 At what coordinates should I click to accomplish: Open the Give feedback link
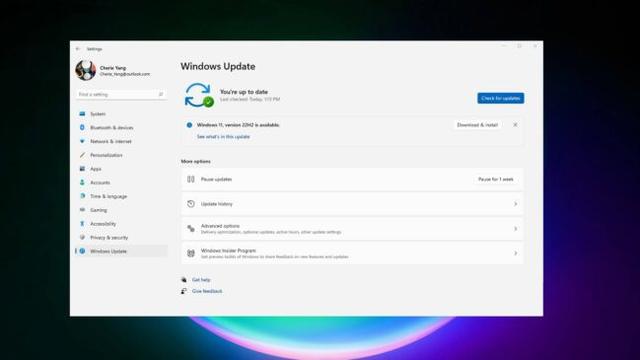(207, 291)
